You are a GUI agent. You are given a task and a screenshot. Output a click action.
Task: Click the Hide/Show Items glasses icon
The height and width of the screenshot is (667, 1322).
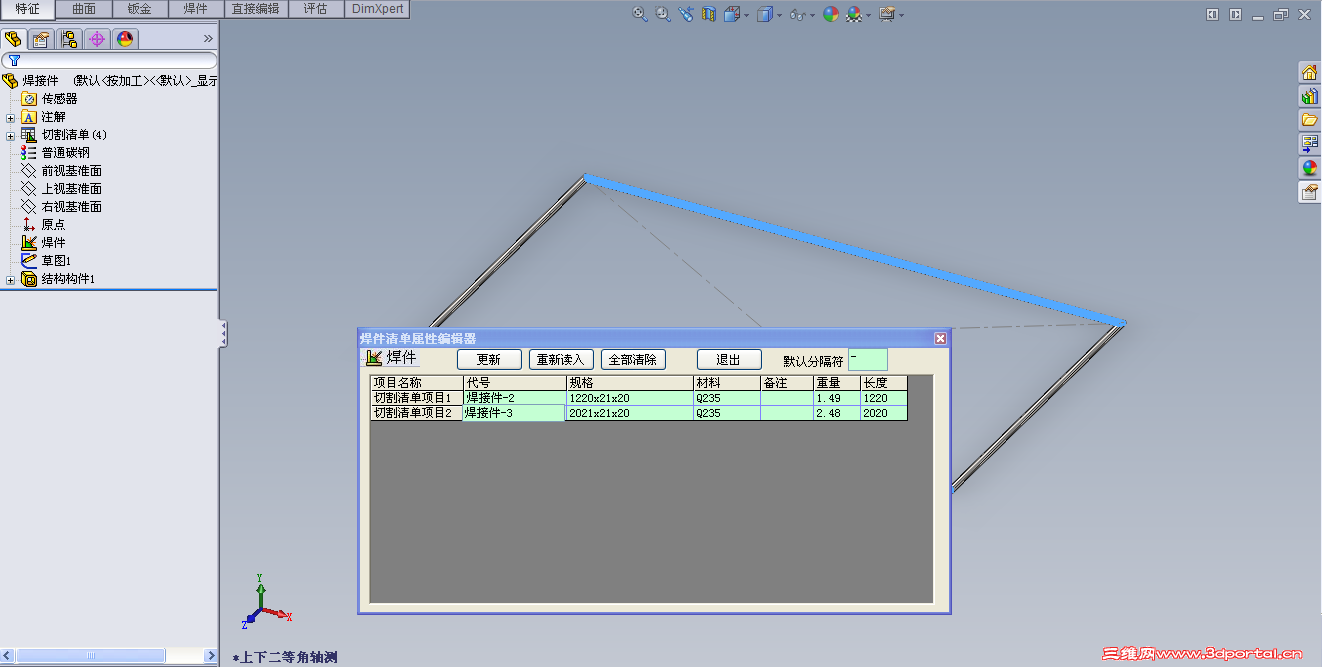click(797, 14)
